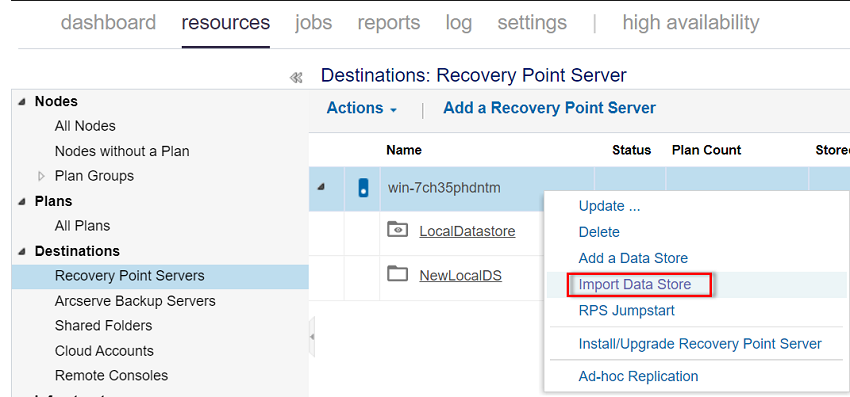Select Arcserve Backup Servers in the sidebar
This screenshot has width=850, height=397.
click(135, 301)
